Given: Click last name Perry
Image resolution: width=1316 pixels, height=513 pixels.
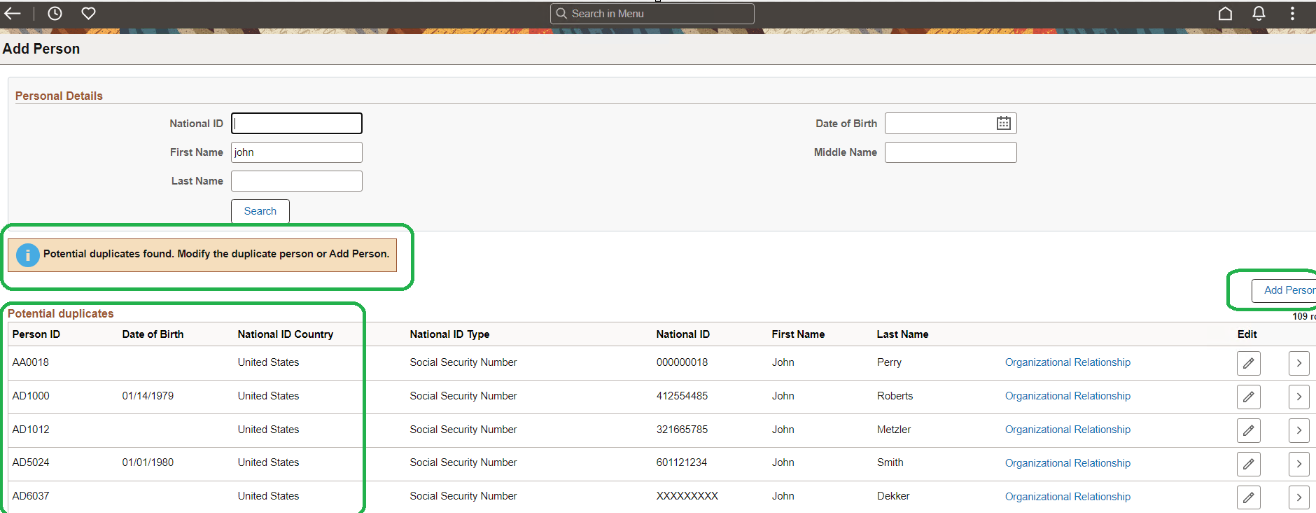Looking at the screenshot, I should (889, 362).
